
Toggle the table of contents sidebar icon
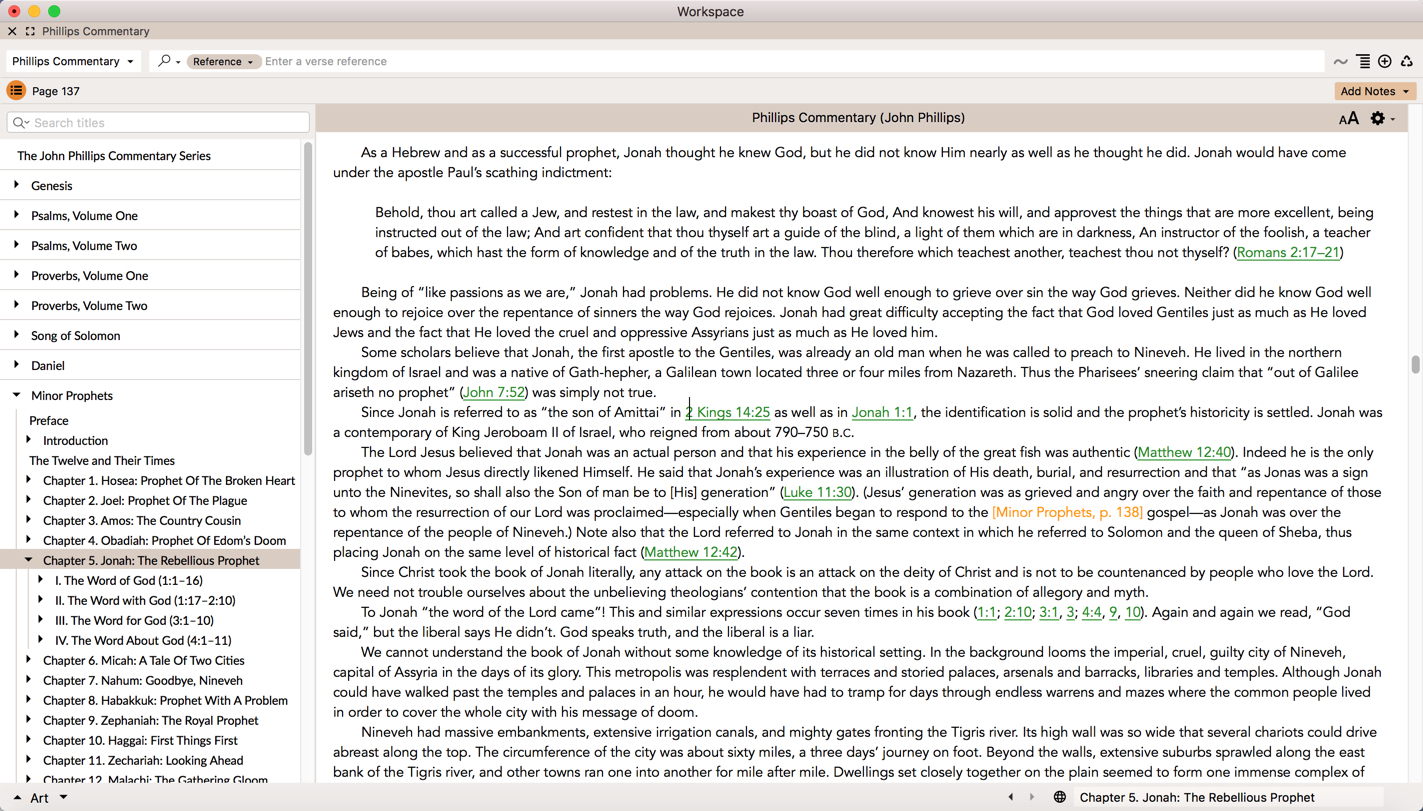[x=16, y=91]
